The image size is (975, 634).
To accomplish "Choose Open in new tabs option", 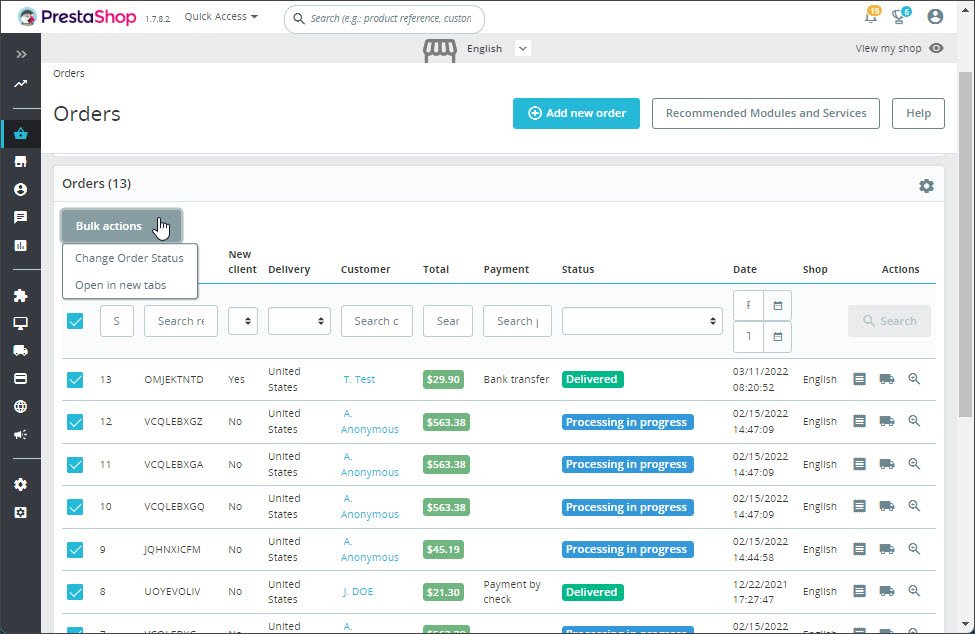I will pyautogui.click(x=121, y=285).
